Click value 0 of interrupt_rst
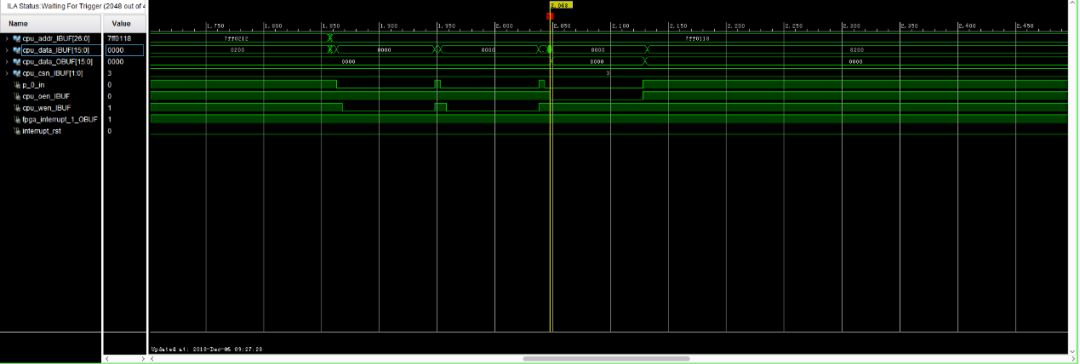 point(110,131)
